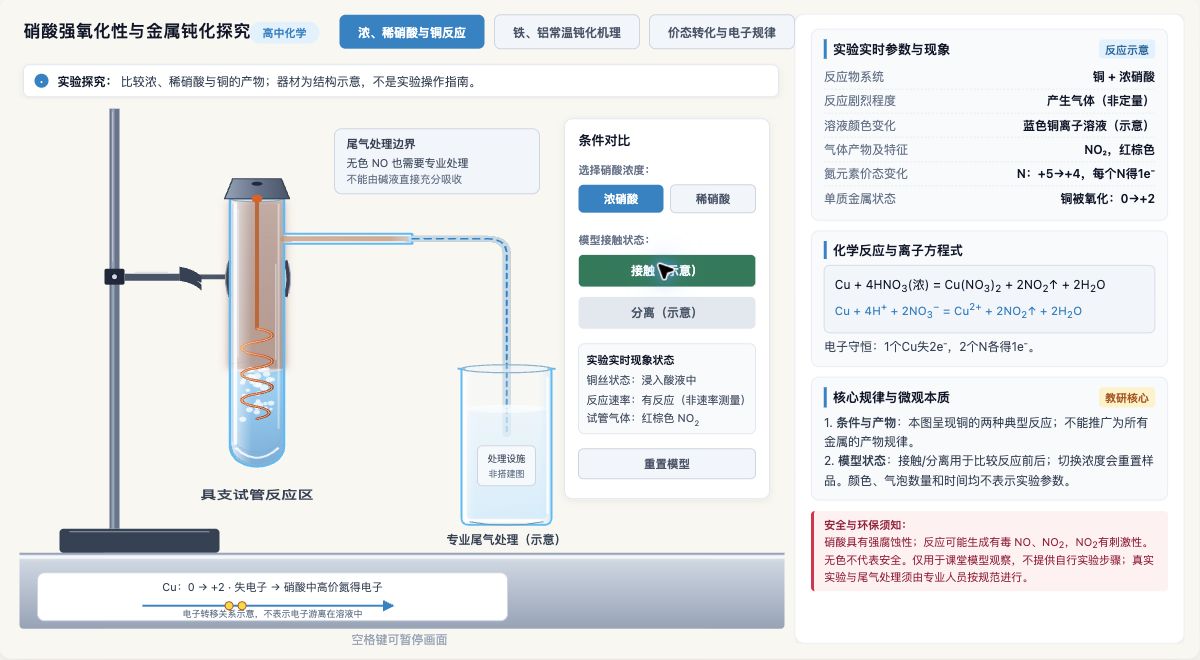
Task: Click the 铜 + 浓硝酸 value
Action: click(x=1124, y=76)
